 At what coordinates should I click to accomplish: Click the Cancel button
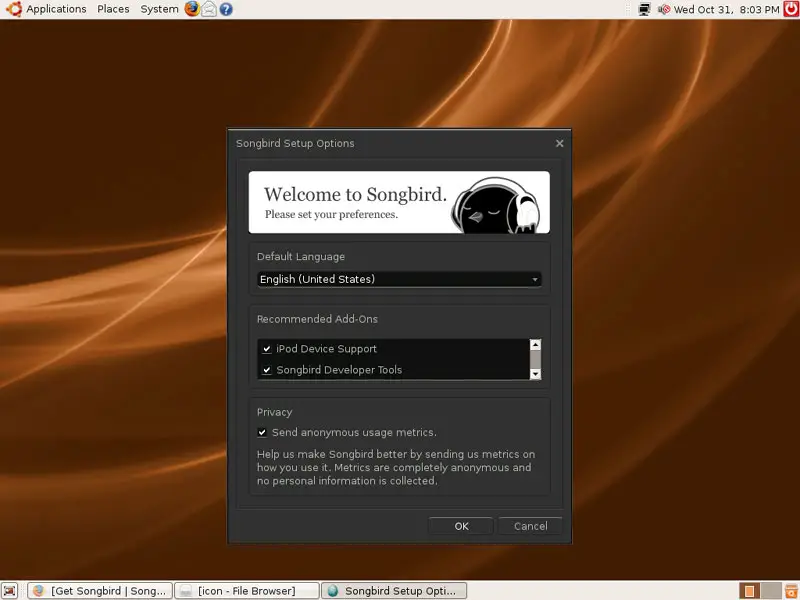[531, 526]
